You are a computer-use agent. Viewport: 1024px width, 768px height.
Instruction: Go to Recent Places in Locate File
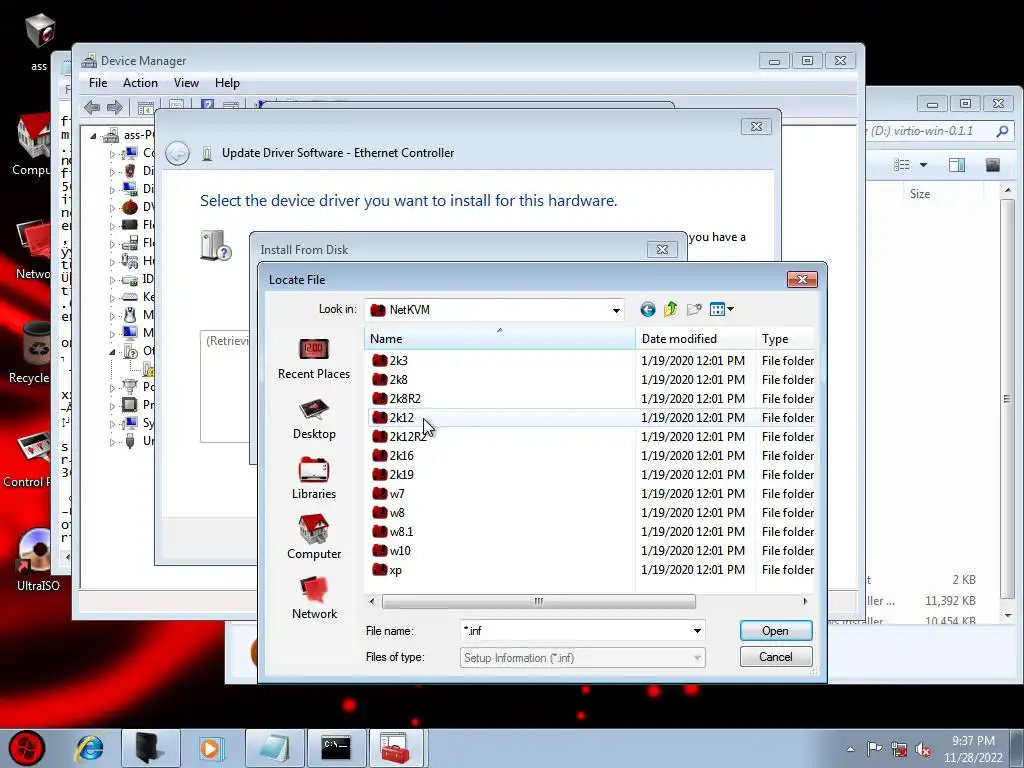tap(314, 359)
